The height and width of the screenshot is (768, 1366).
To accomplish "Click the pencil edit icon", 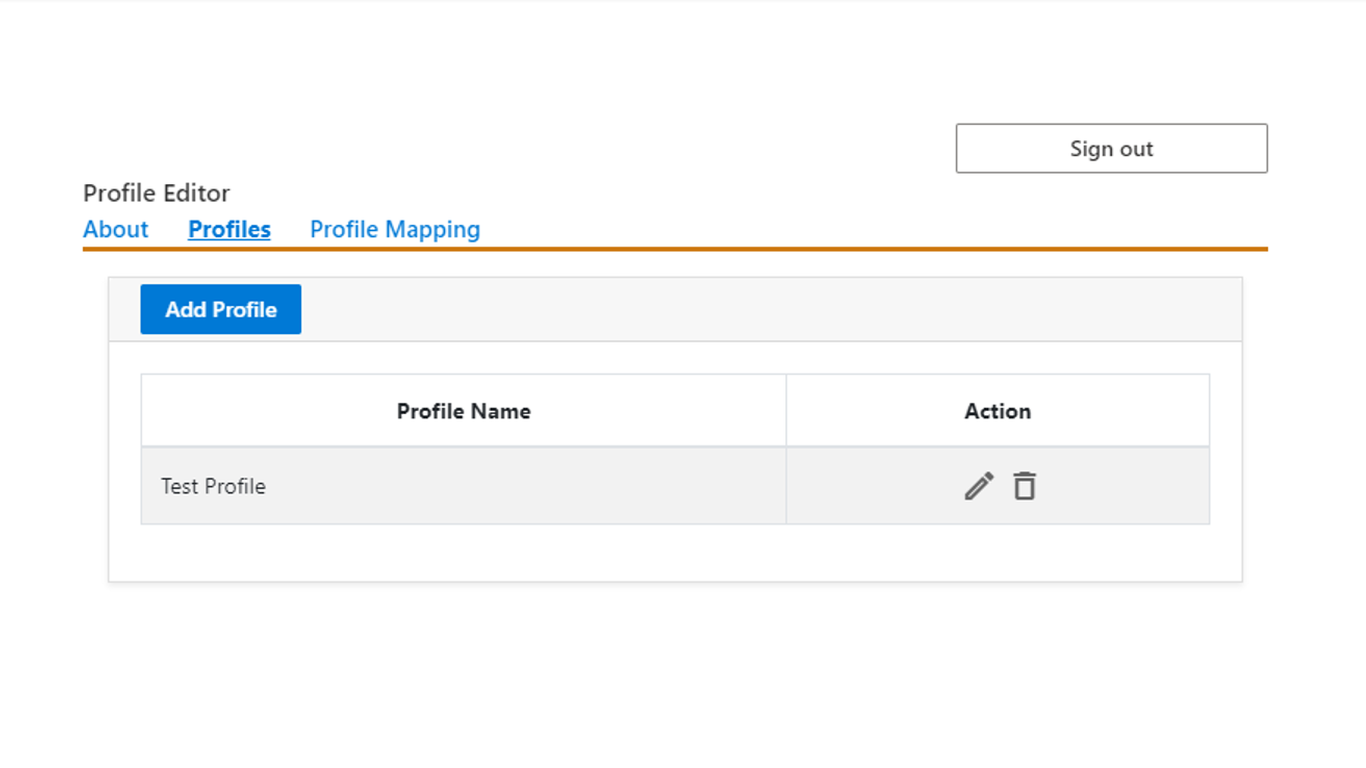I will pos(979,486).
